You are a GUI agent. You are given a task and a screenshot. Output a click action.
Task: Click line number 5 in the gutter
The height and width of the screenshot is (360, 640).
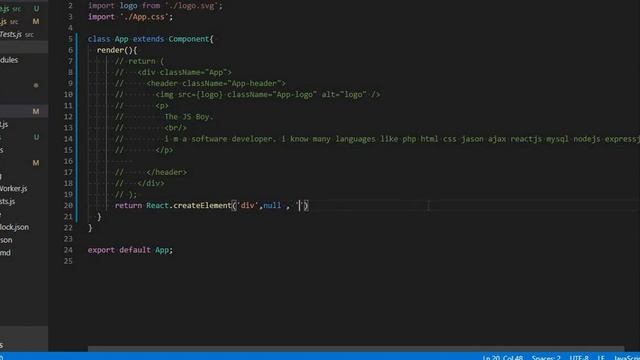point(70,39)
